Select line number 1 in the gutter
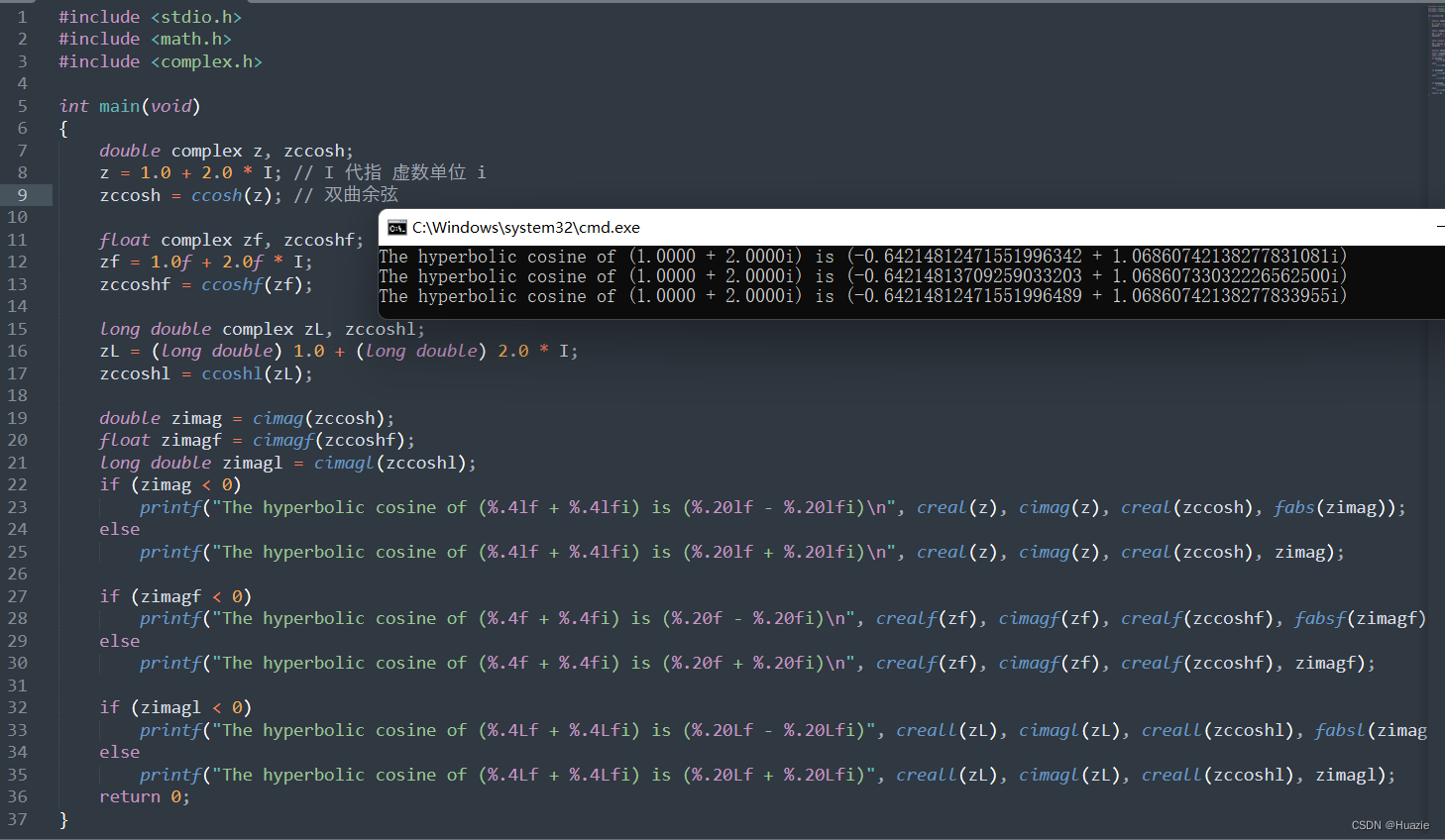Image resolution: width=1445 pixels, height=840 pixels. point(22,17)
